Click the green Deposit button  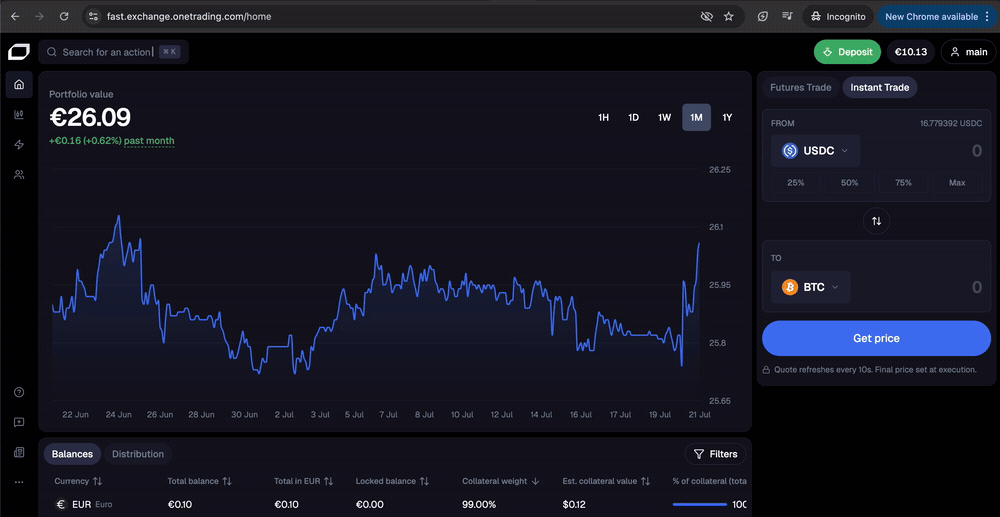pyautogui.click(x=847, y=52)
